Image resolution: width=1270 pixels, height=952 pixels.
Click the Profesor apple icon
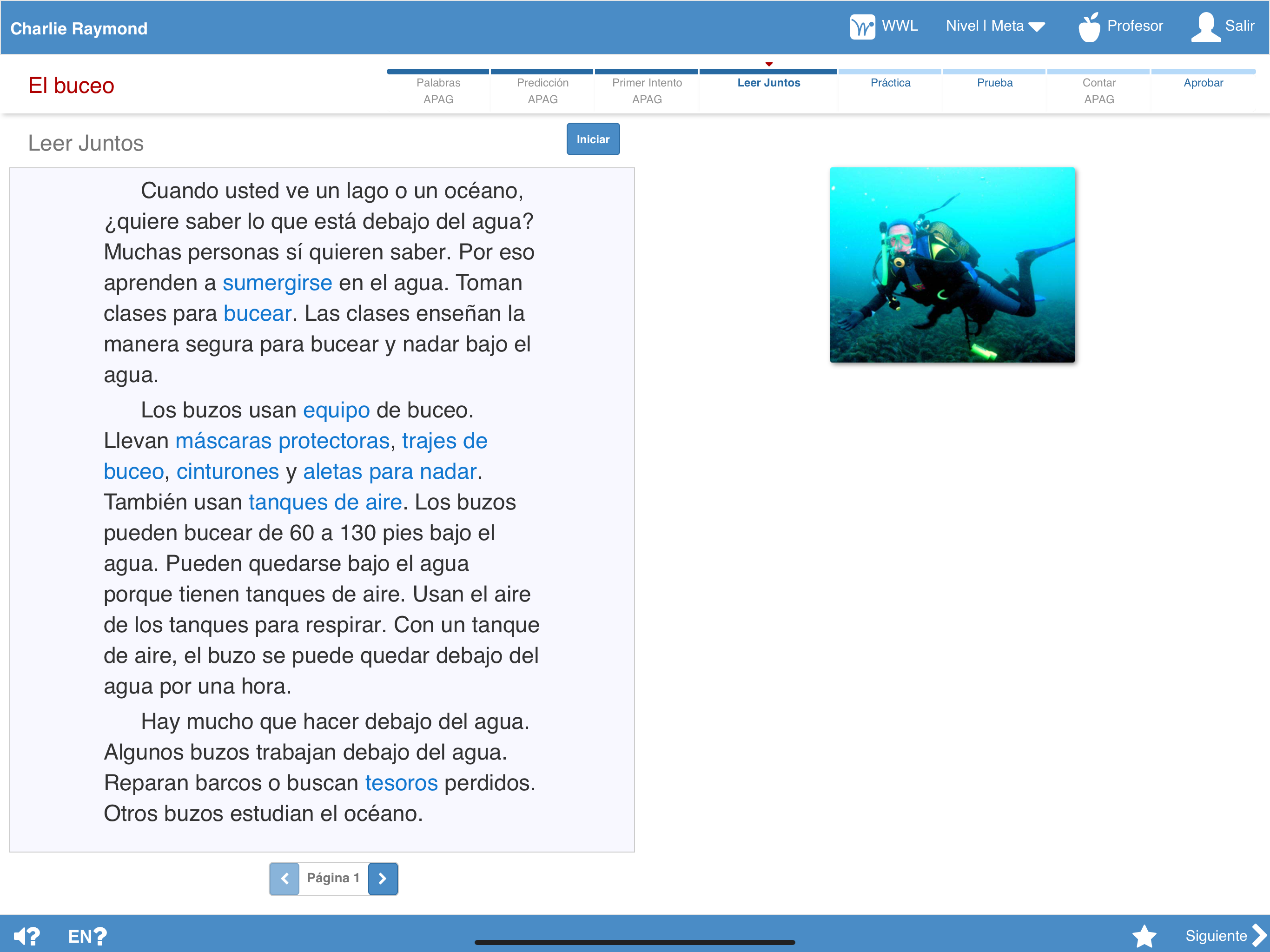(x=1089, y=26)
